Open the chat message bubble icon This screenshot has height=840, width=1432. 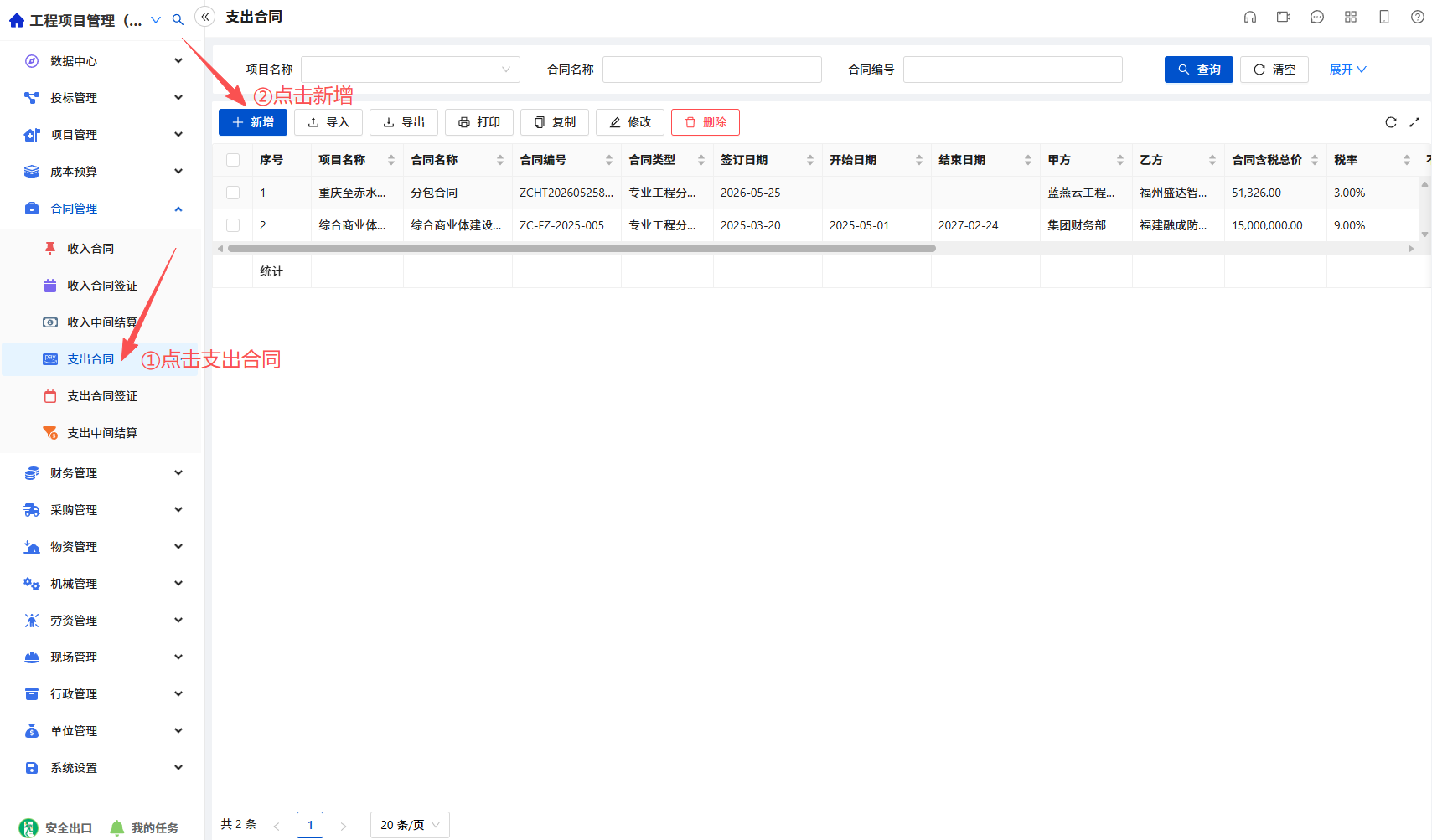coord(1317,17)
